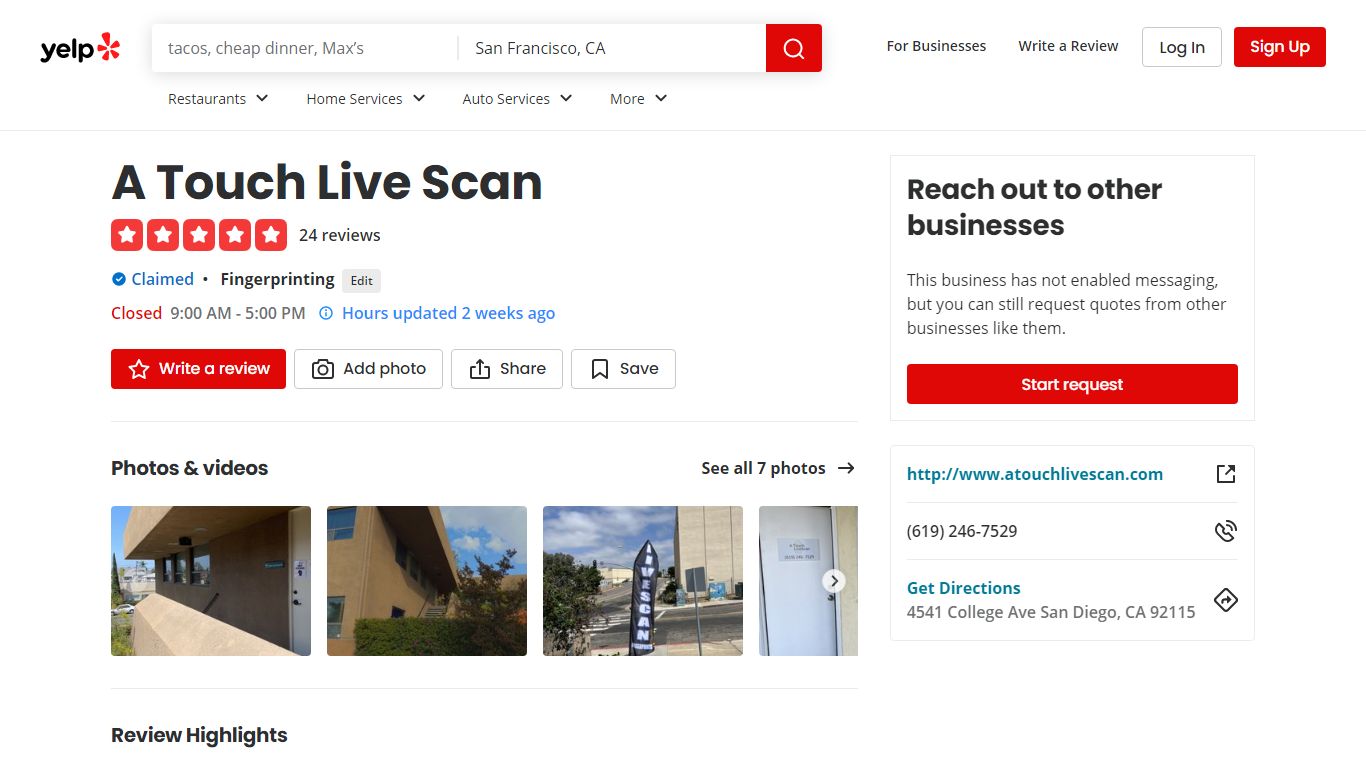Viewport: 1366px width, 768px height.
Task: Click the phone call icon
Action: point(1226,531)
